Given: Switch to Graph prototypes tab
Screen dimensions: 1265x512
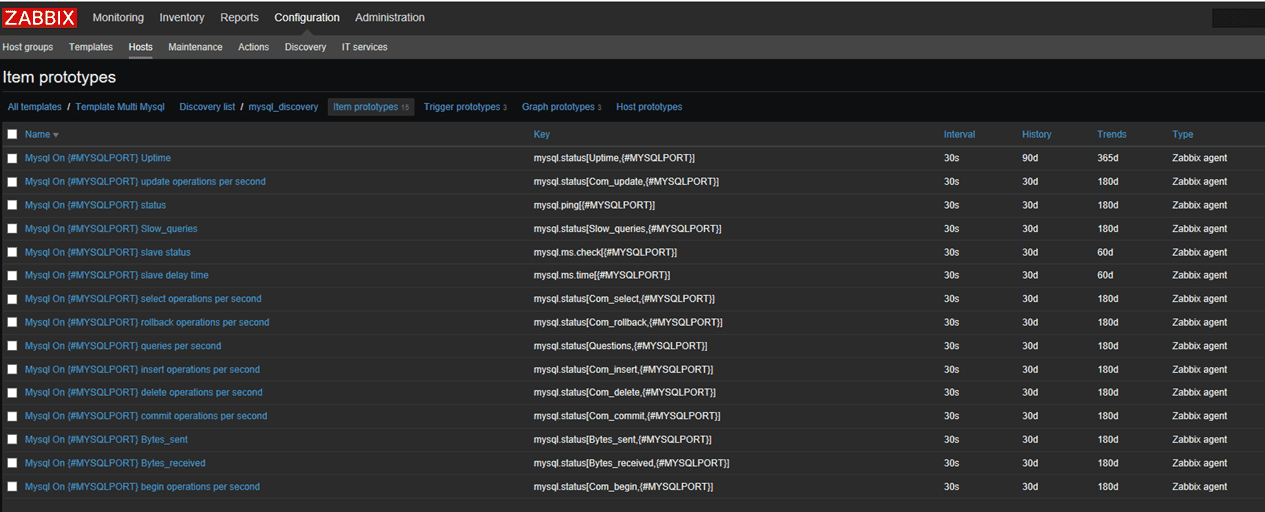Looking at the screenshot, I should click(x=558, y=107).
